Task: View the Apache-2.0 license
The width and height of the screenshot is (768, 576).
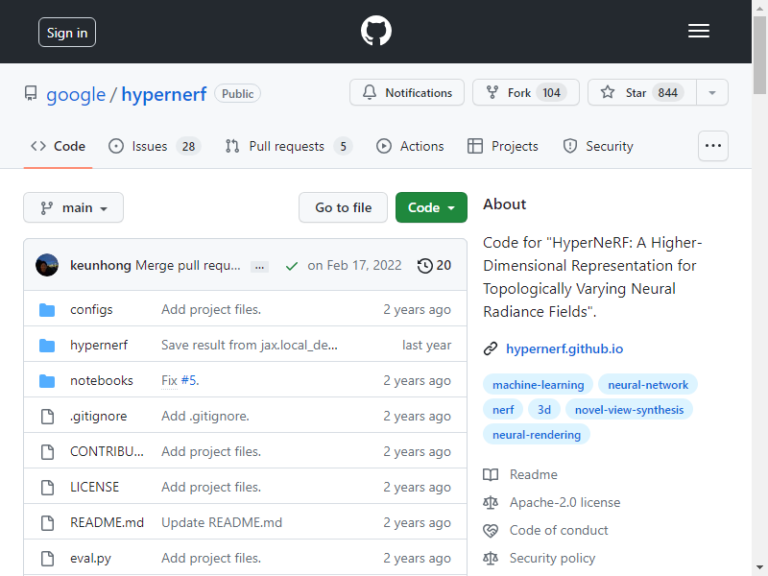Action: pyautogui.click(x=565, y=502)
